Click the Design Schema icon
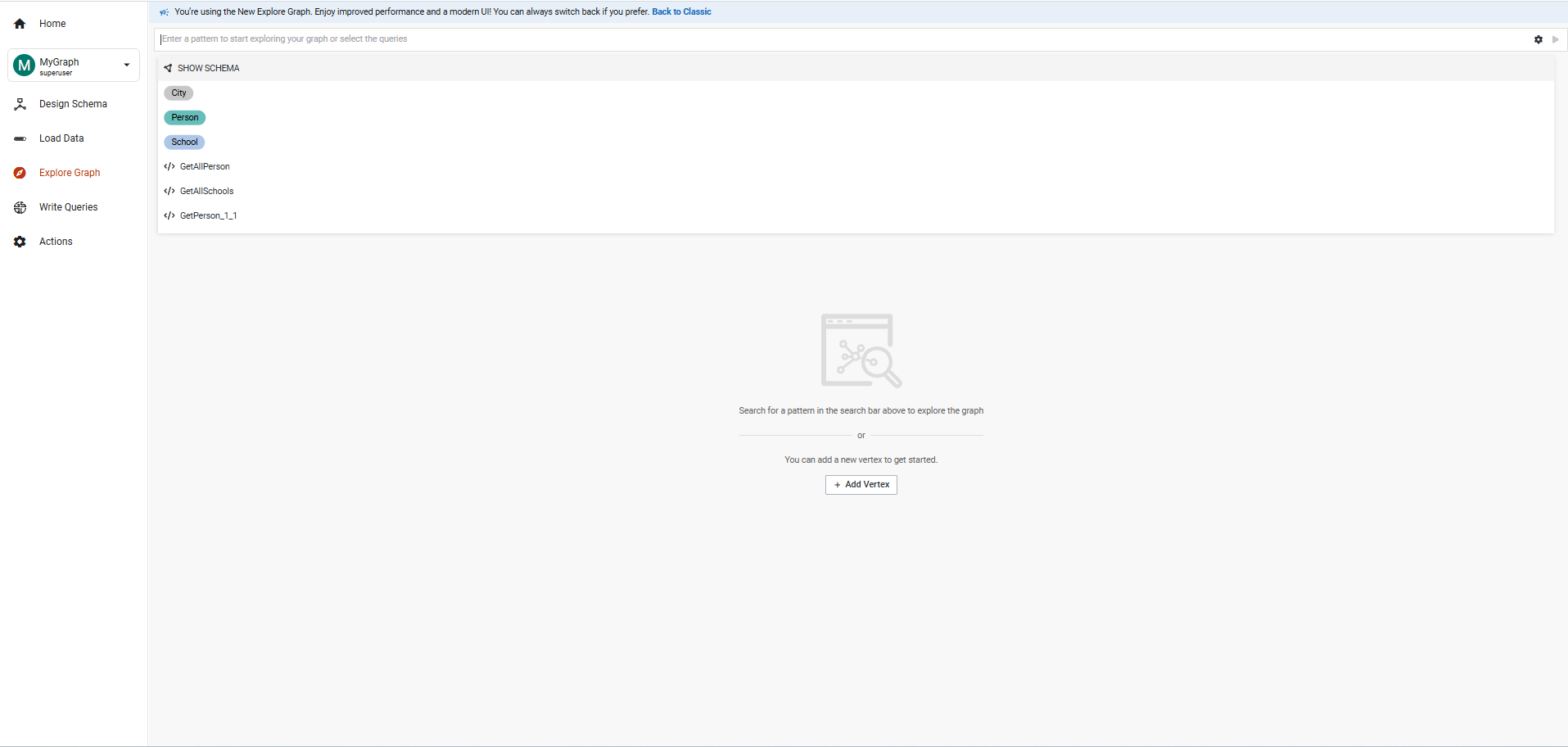 point(20,104)
